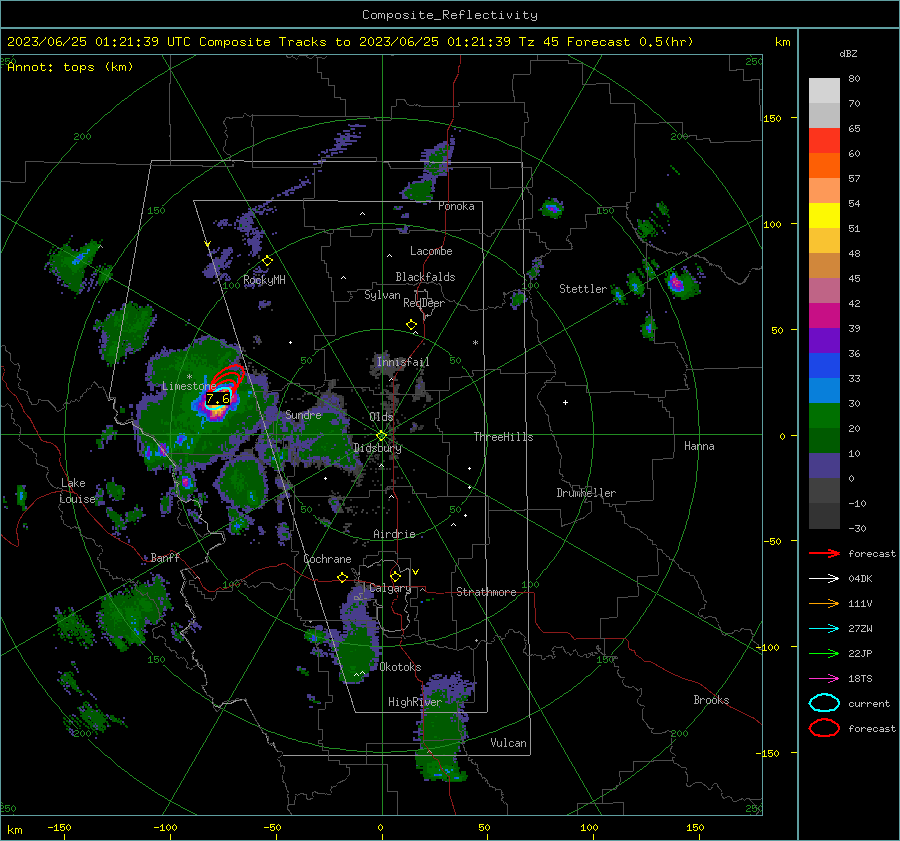Click the dBZ legend heading

848,54
